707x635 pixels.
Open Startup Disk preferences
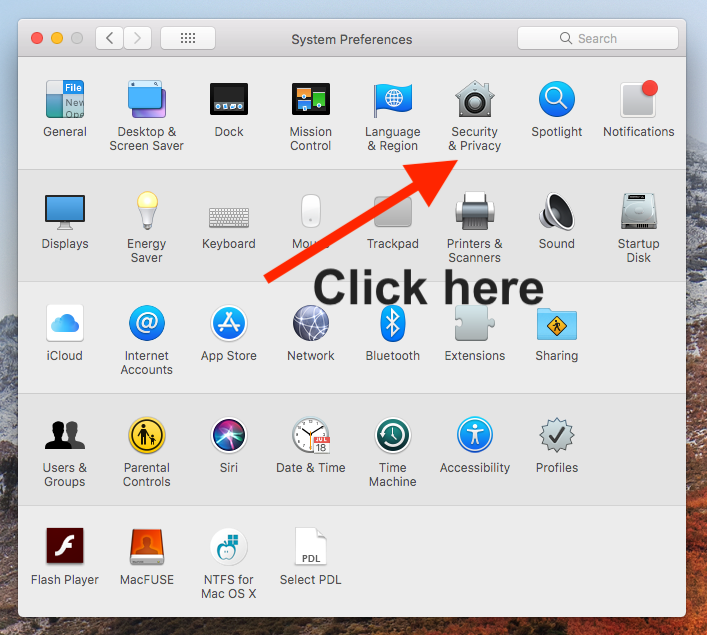(x=638, y=211)
